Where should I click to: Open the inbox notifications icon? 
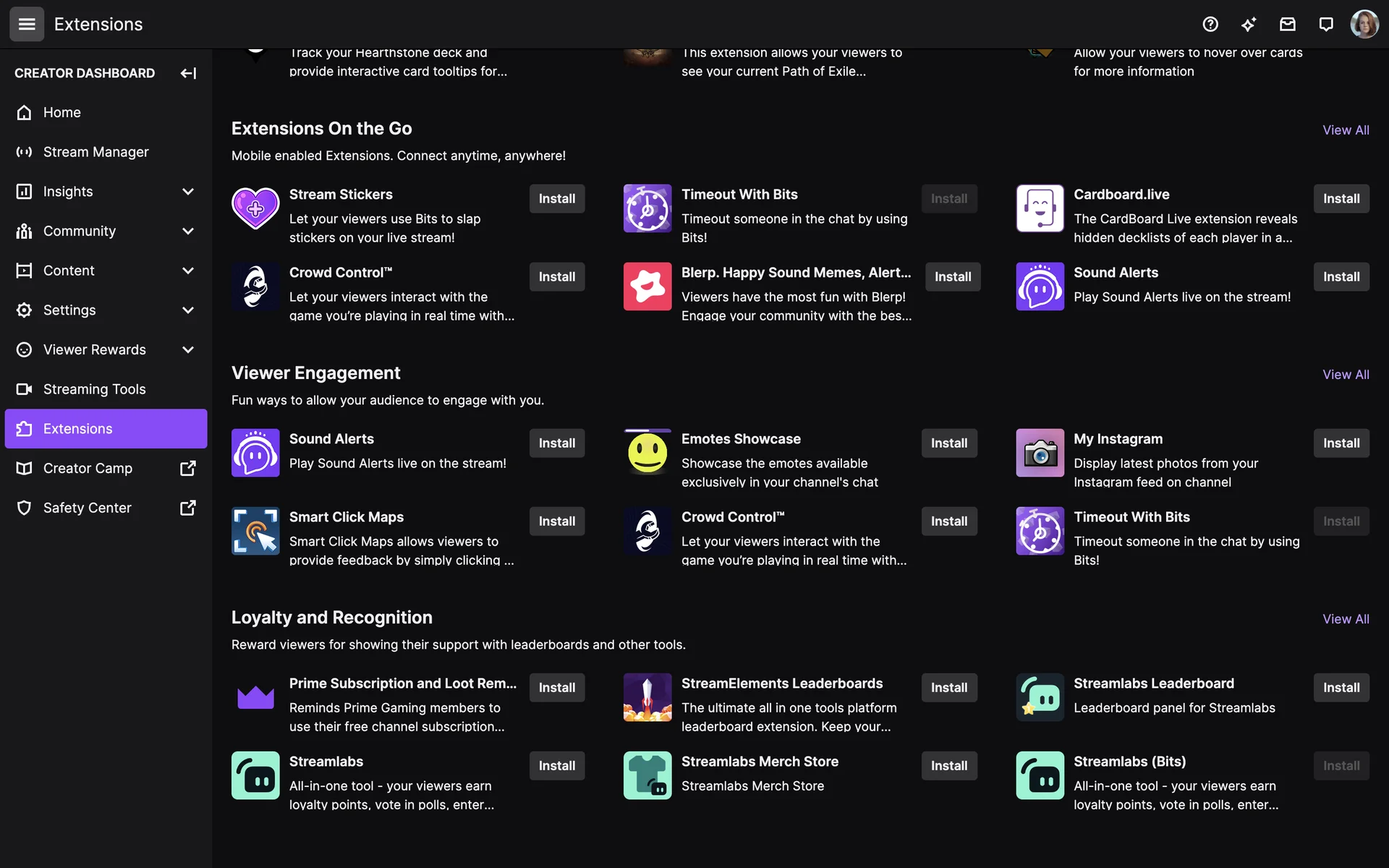point(1288,24)
